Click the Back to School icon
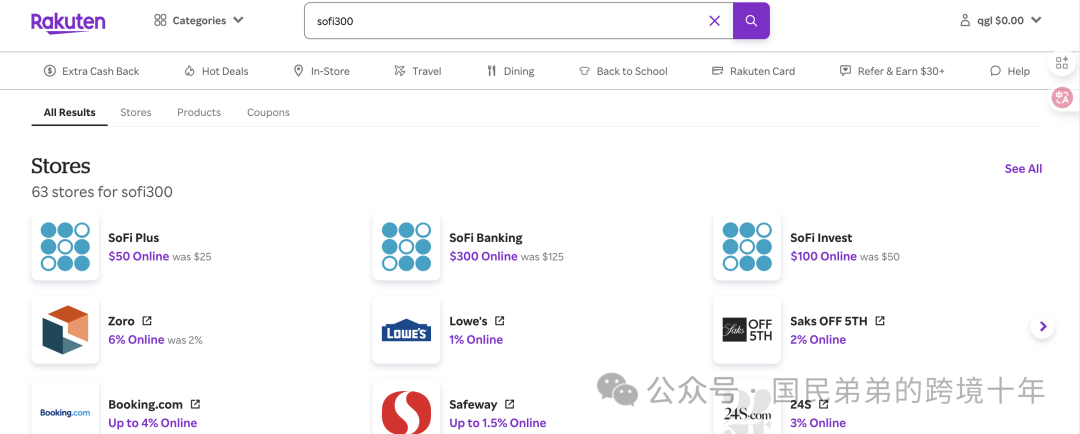Image resolution: width=1080 pixels, height=434 pixels. [x=584, y=71]
